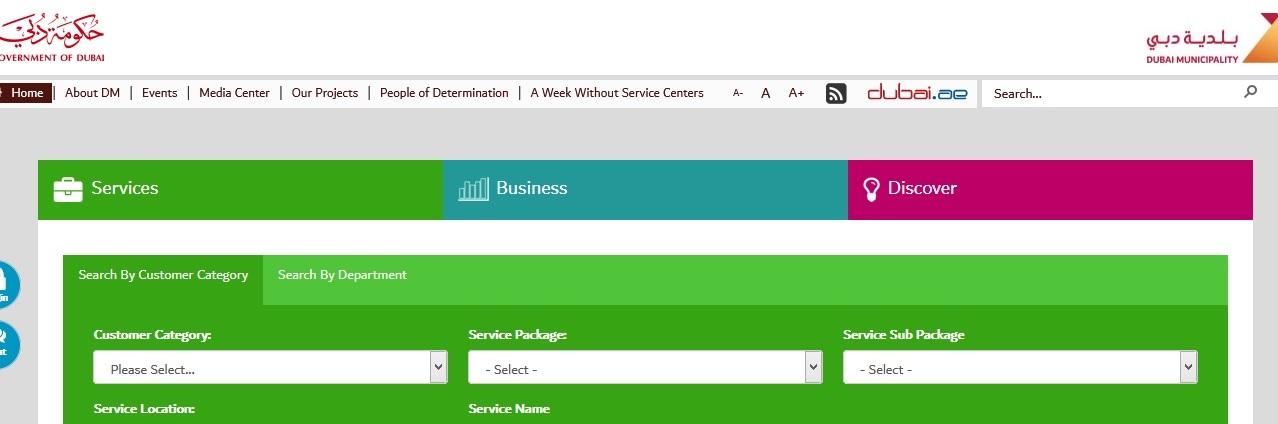Click the RSS feed icon
Viewport: 1278px width, 424px height.
836,93
